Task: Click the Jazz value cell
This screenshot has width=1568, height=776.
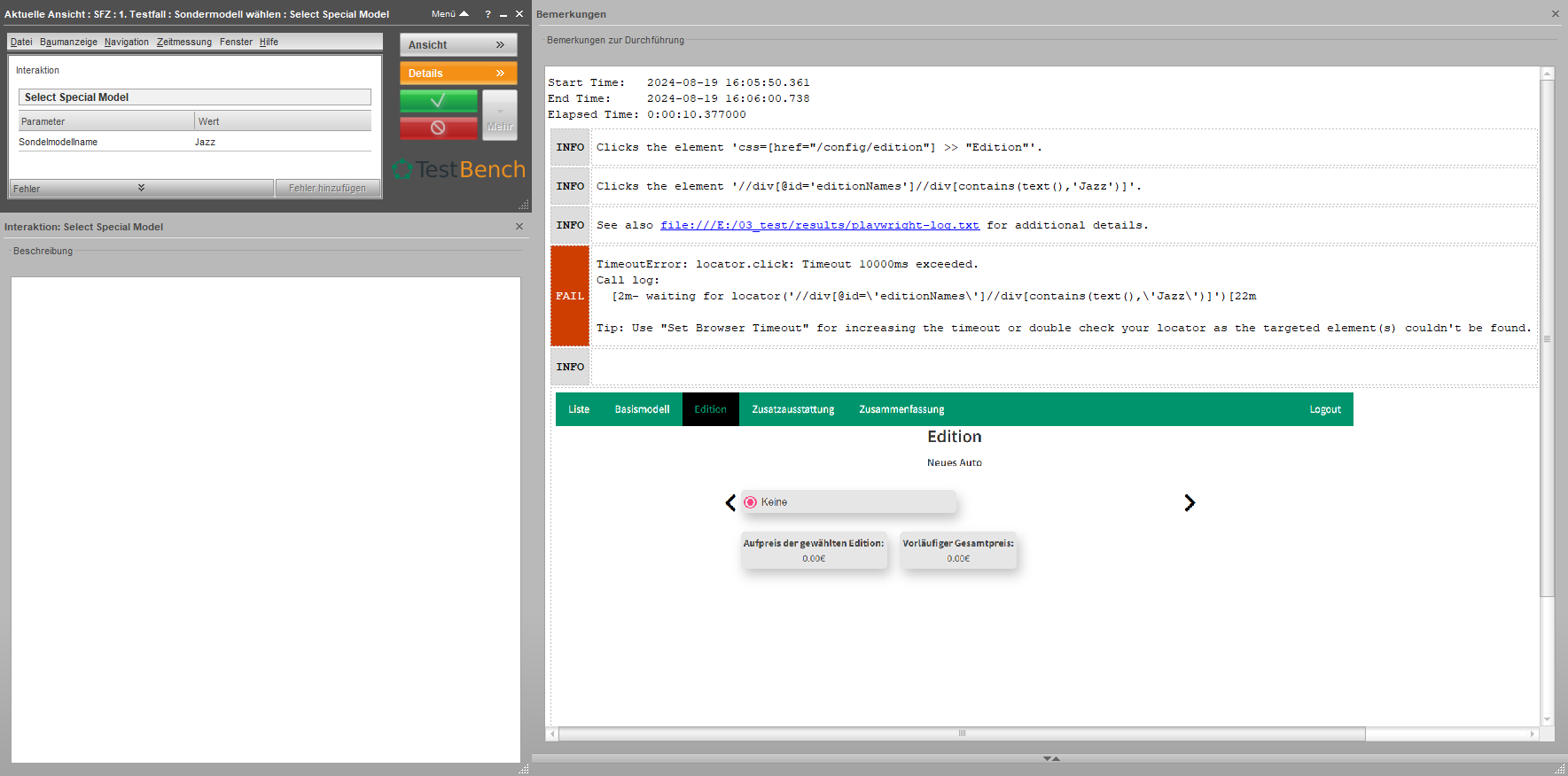Action: pos(283,142)
